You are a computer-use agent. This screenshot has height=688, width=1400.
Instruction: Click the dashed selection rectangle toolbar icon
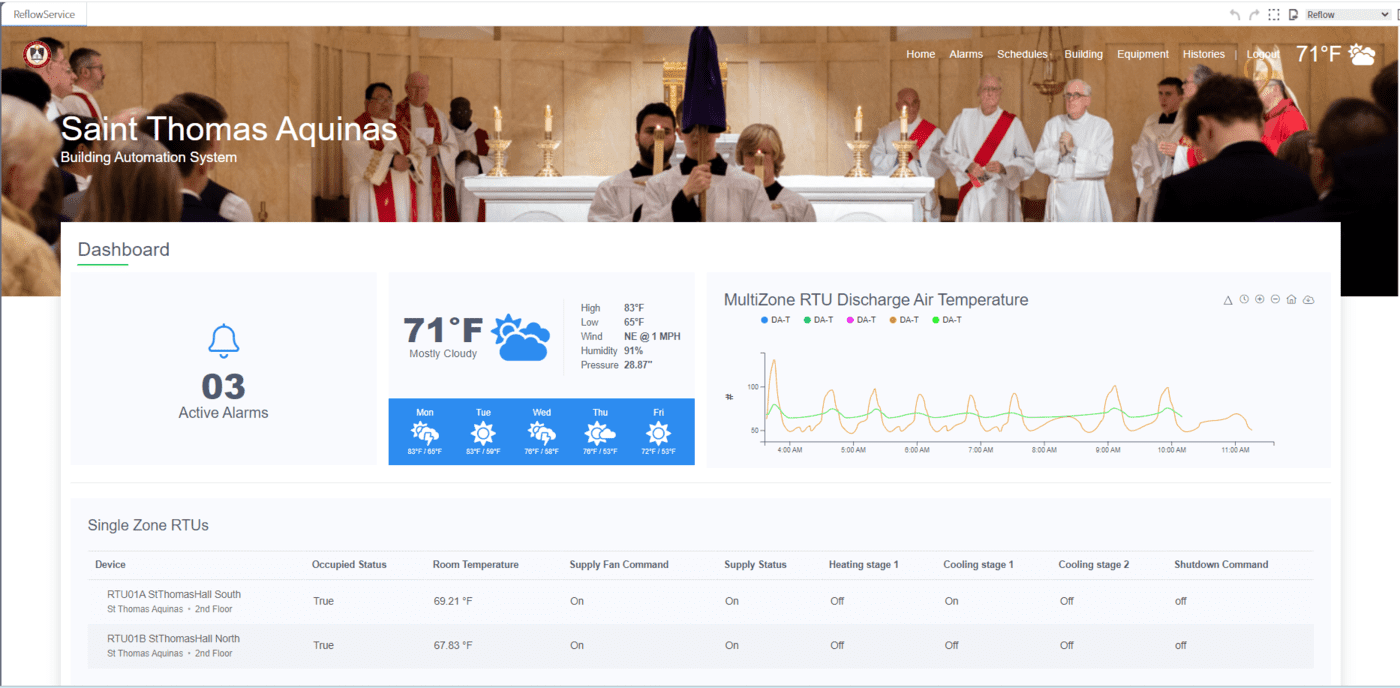click(1274, 15)
